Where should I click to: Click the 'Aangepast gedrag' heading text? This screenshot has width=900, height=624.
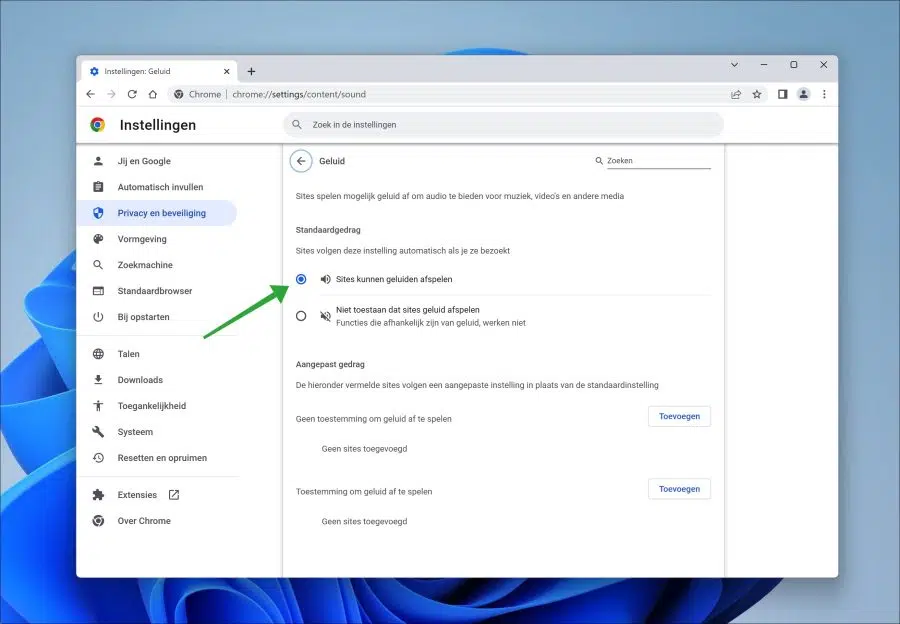(x=330, y=365)
